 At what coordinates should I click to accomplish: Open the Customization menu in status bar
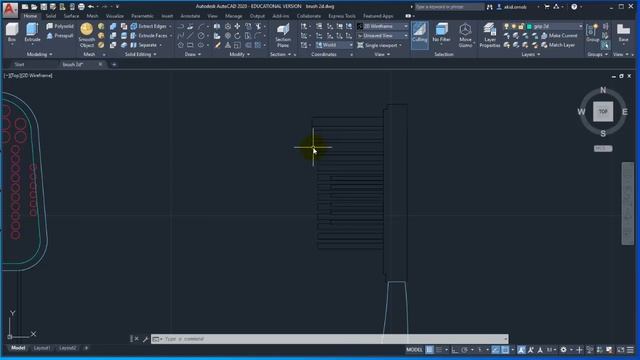(x=630, y=350)
